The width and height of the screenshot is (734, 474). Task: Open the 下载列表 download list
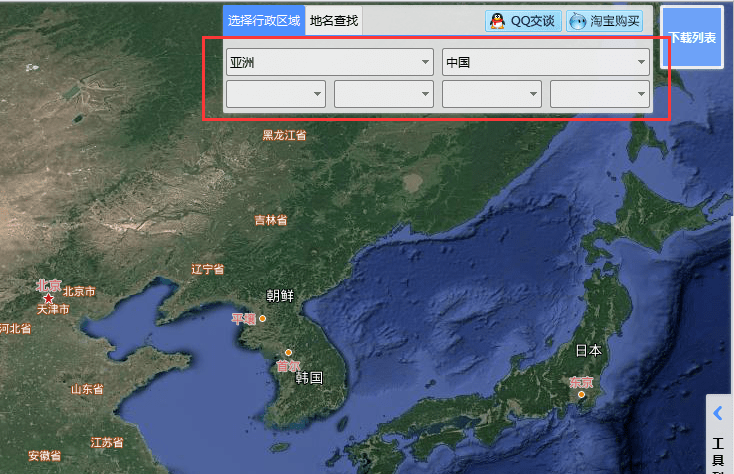(692, 37)
